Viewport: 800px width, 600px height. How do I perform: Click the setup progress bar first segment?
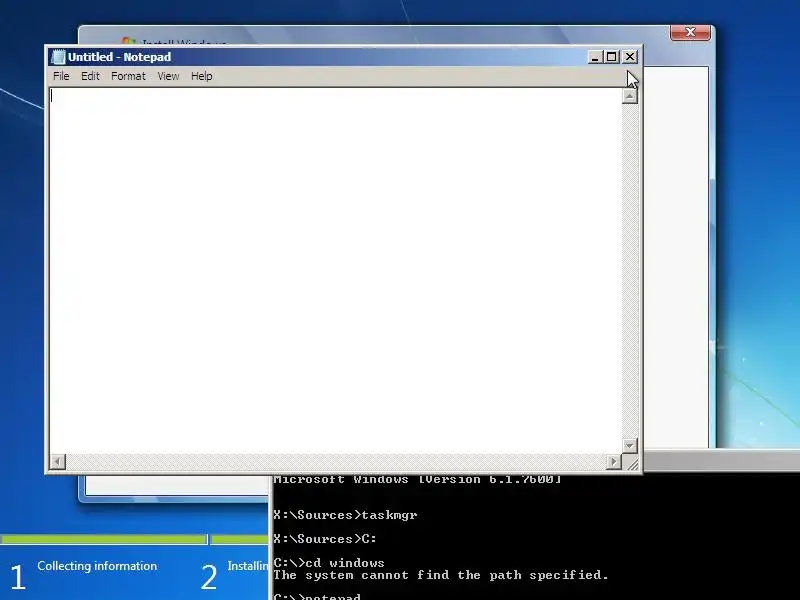coord(104,539)
